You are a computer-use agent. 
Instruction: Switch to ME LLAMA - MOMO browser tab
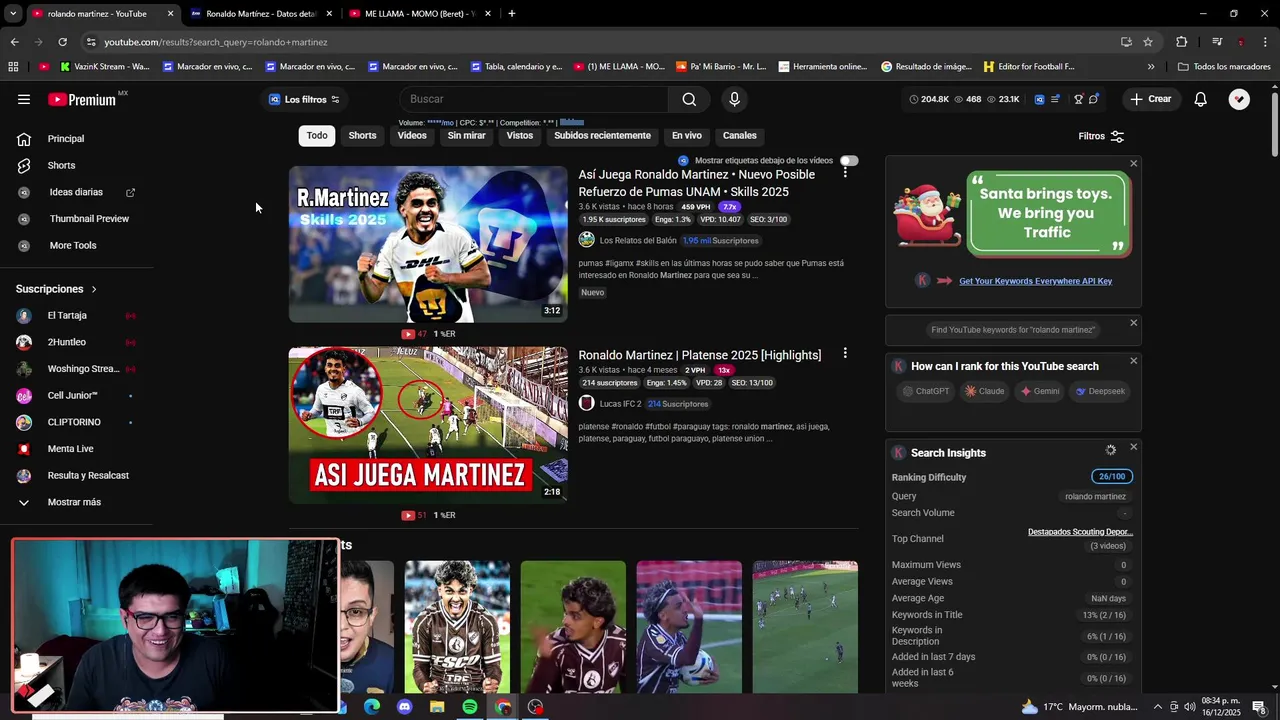(x=420, y=13)
